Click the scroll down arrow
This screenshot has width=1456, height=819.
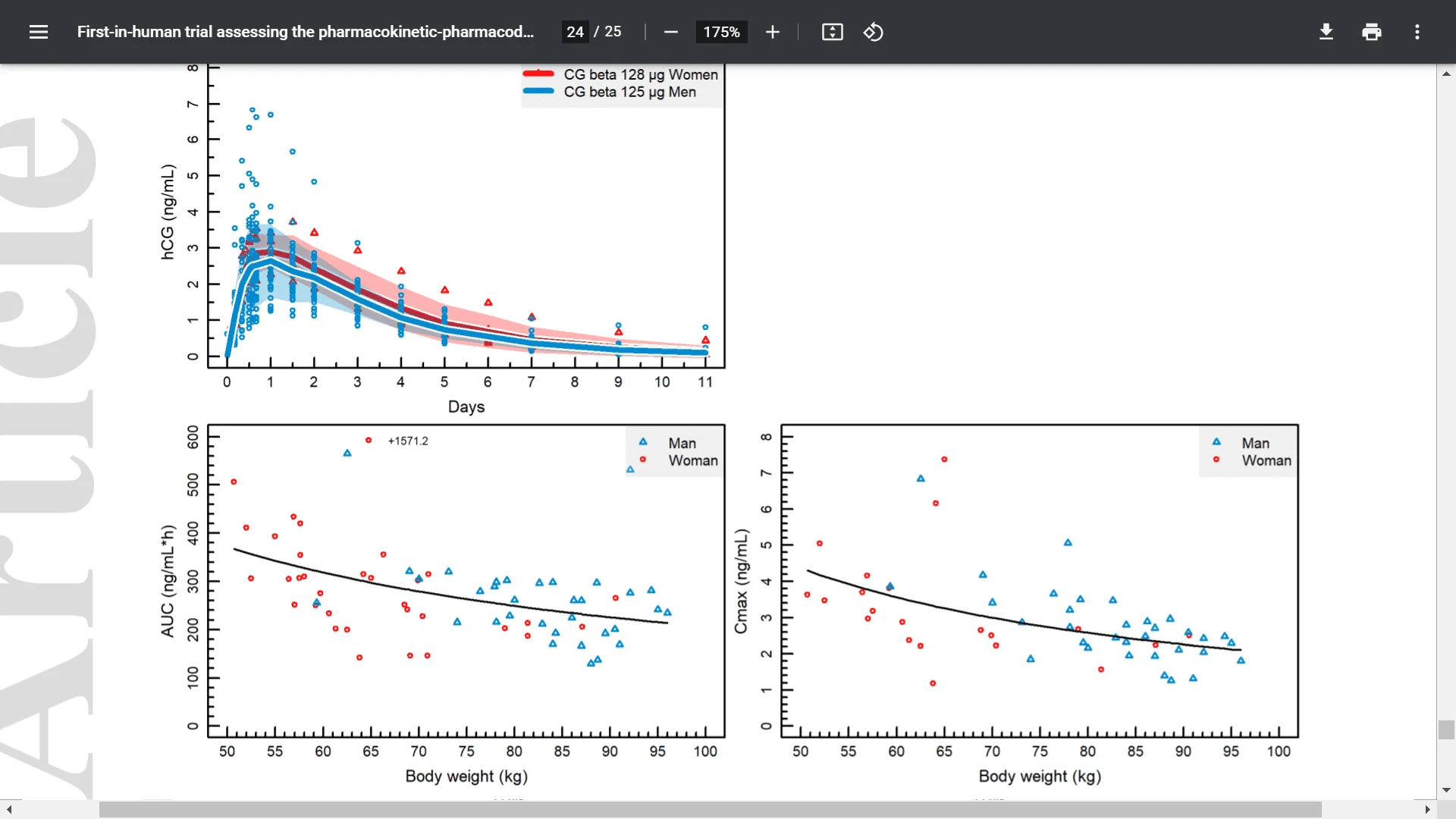click(x=1446, y=790)
